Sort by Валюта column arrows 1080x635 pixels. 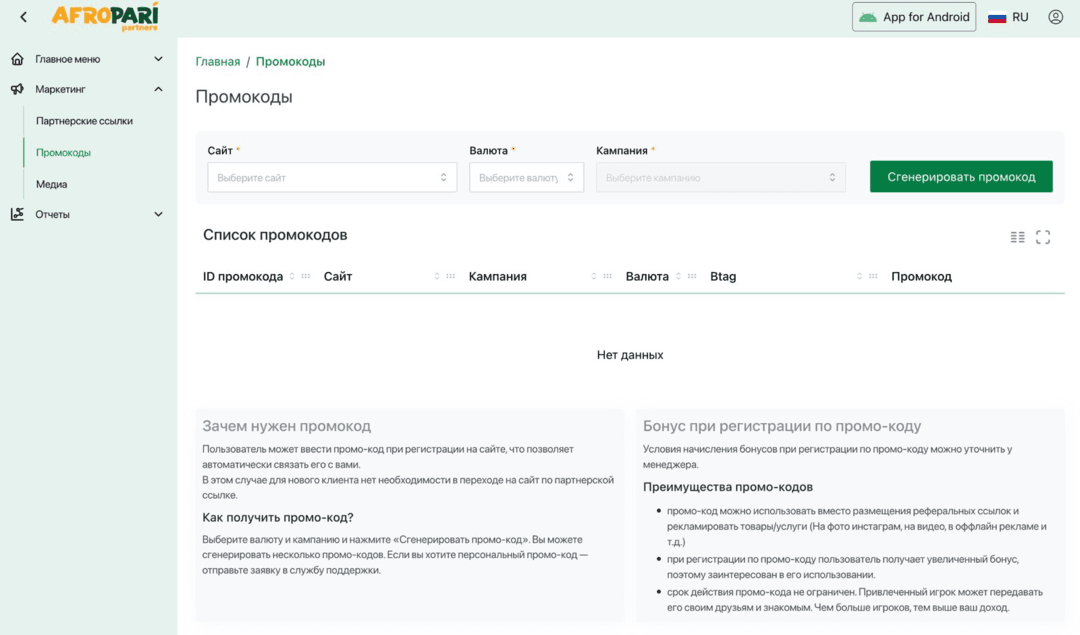tap(678, 276)
